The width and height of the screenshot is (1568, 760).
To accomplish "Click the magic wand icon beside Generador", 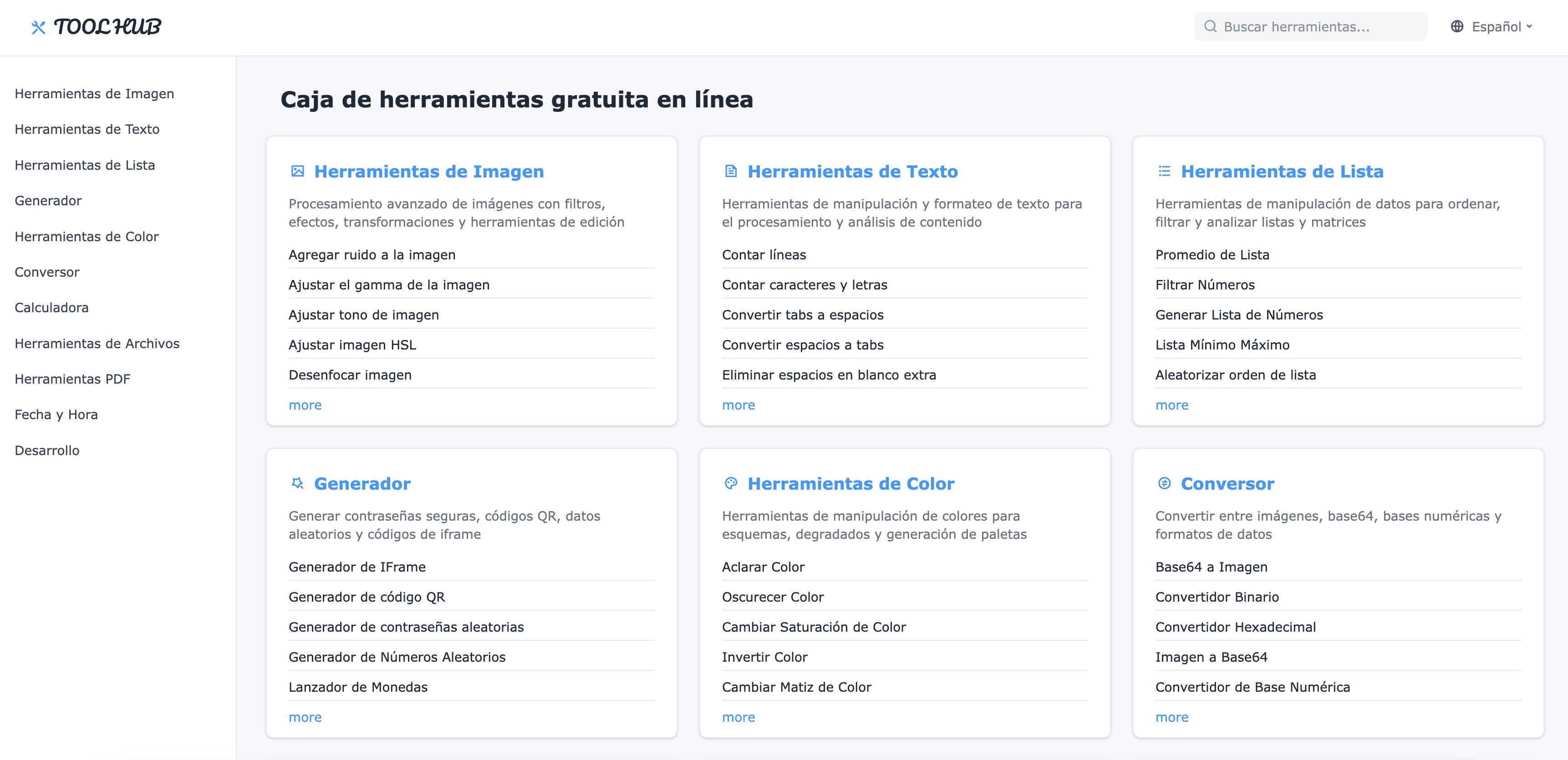I will point(298,484).
